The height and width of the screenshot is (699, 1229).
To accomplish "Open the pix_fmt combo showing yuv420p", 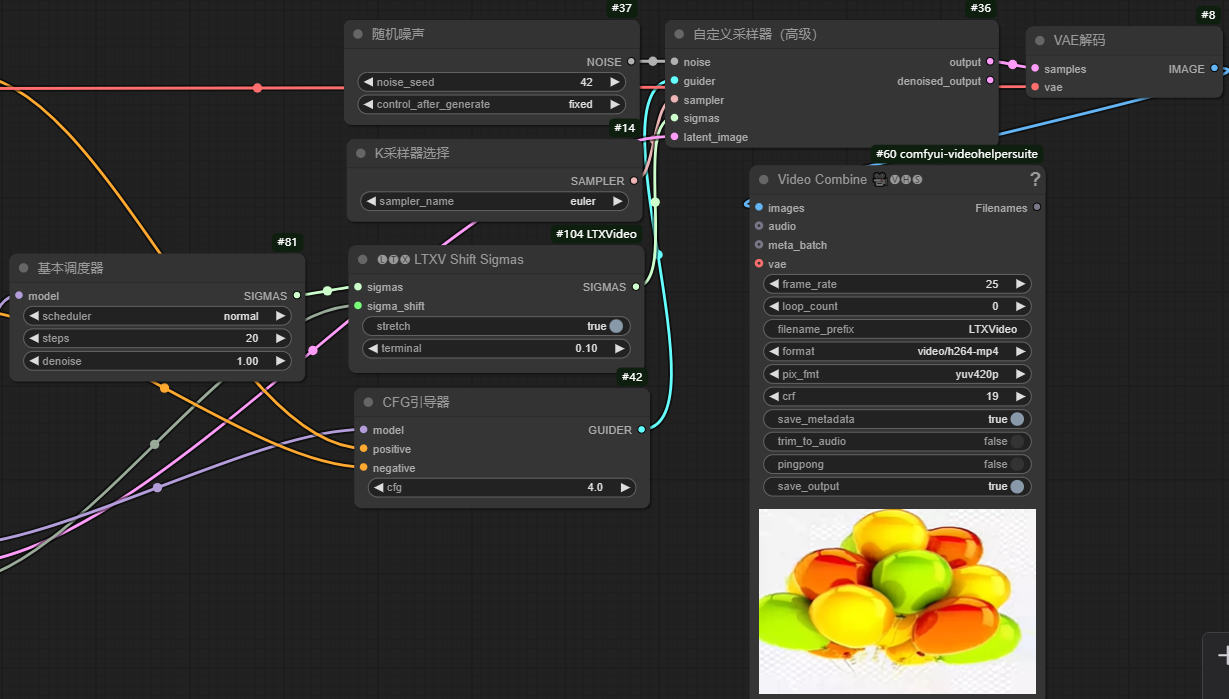I will (x=898, y=374).
